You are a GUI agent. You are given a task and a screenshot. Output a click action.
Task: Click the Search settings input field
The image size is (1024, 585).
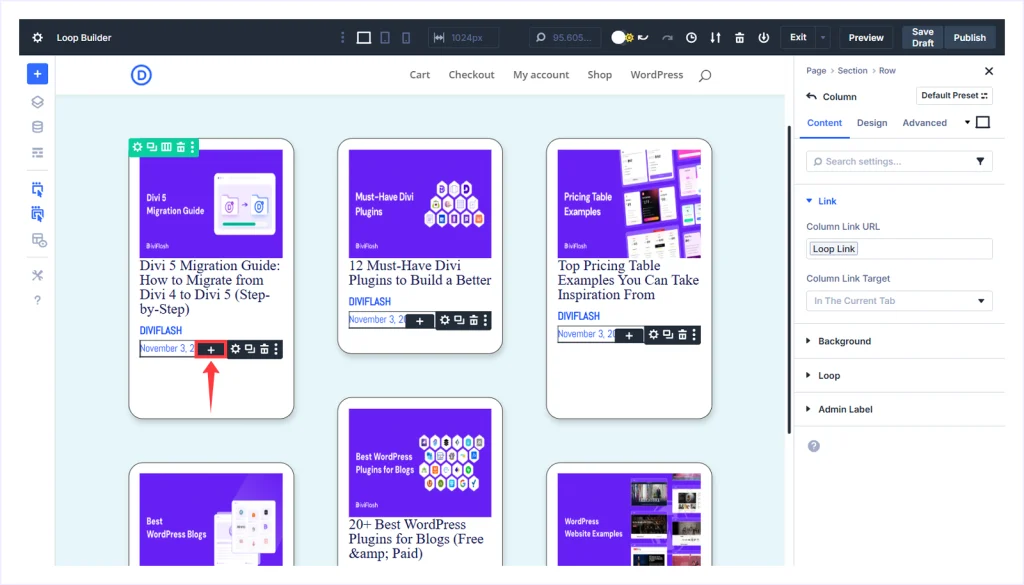(x=890, y=161)
